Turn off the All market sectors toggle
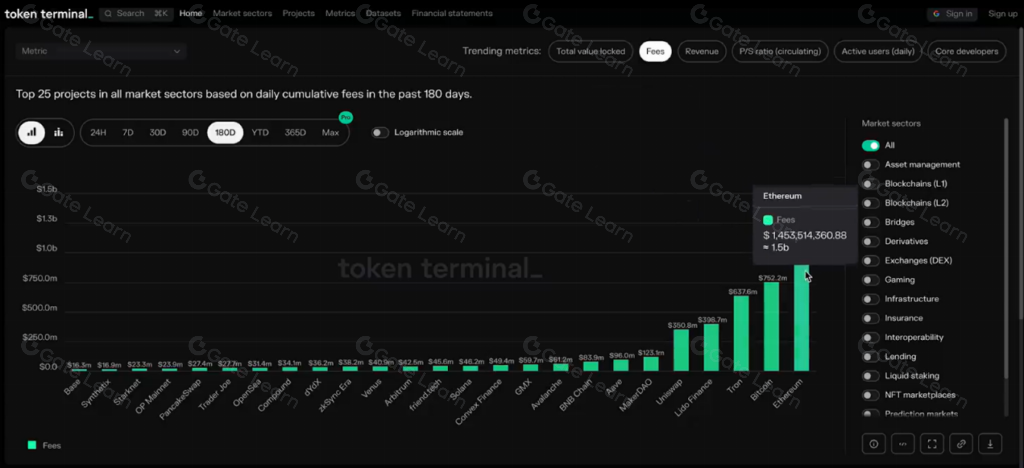The width and height of the screenshot is (1024, 468). pos(871,145)
